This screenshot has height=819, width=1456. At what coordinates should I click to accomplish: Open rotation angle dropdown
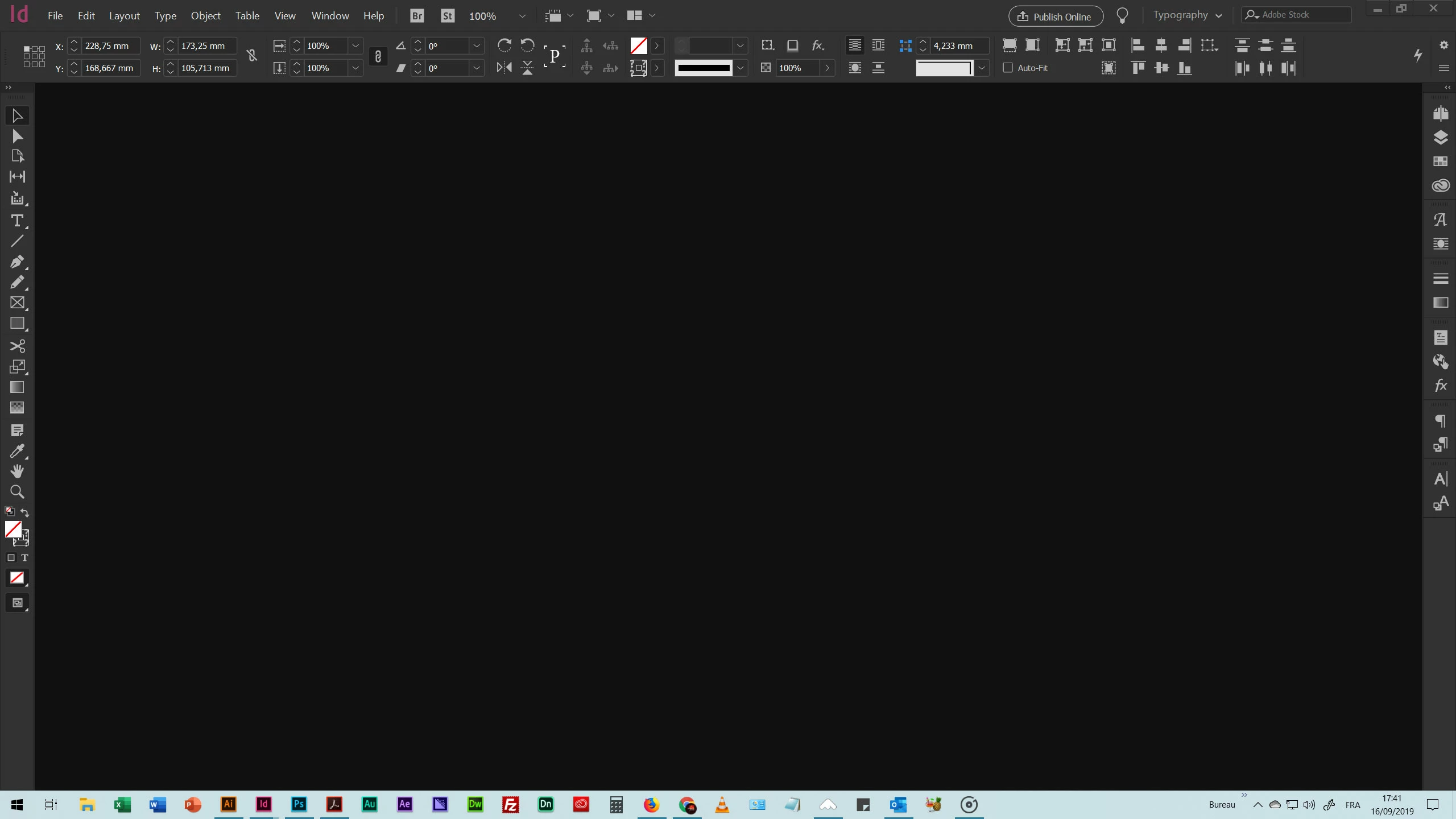coord(477,45)
